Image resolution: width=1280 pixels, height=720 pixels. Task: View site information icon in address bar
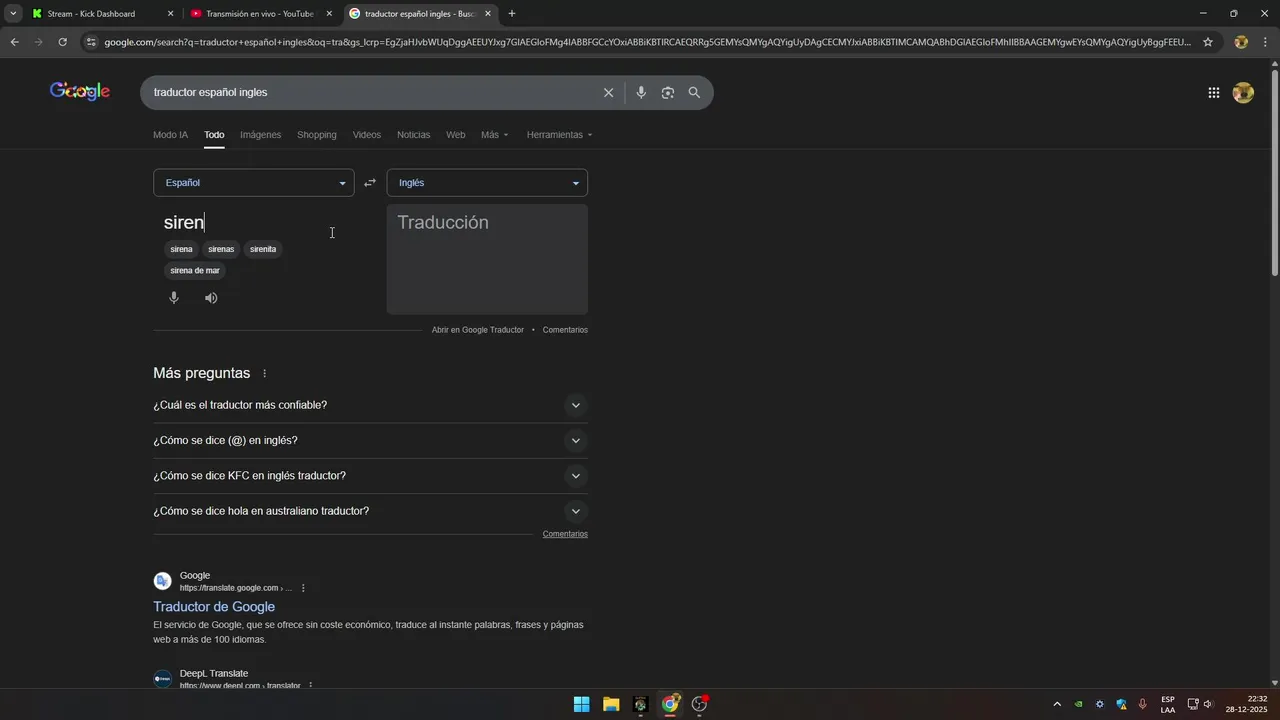[91, 42]
